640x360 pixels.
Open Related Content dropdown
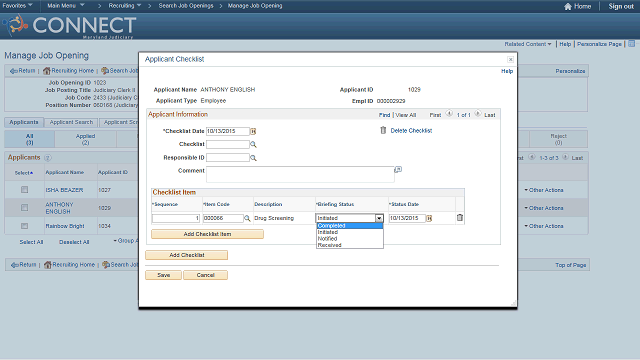[x=528, y=44]
